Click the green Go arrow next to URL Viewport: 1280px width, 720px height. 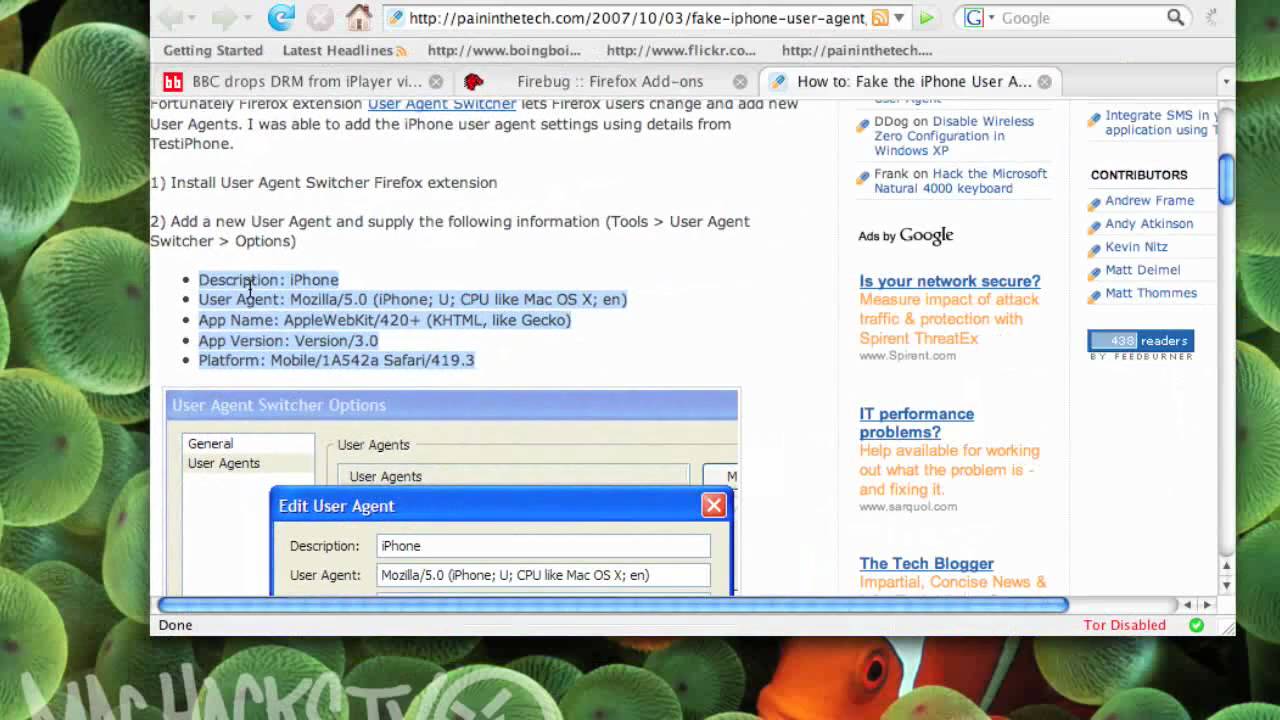click(x=927, y=18)
